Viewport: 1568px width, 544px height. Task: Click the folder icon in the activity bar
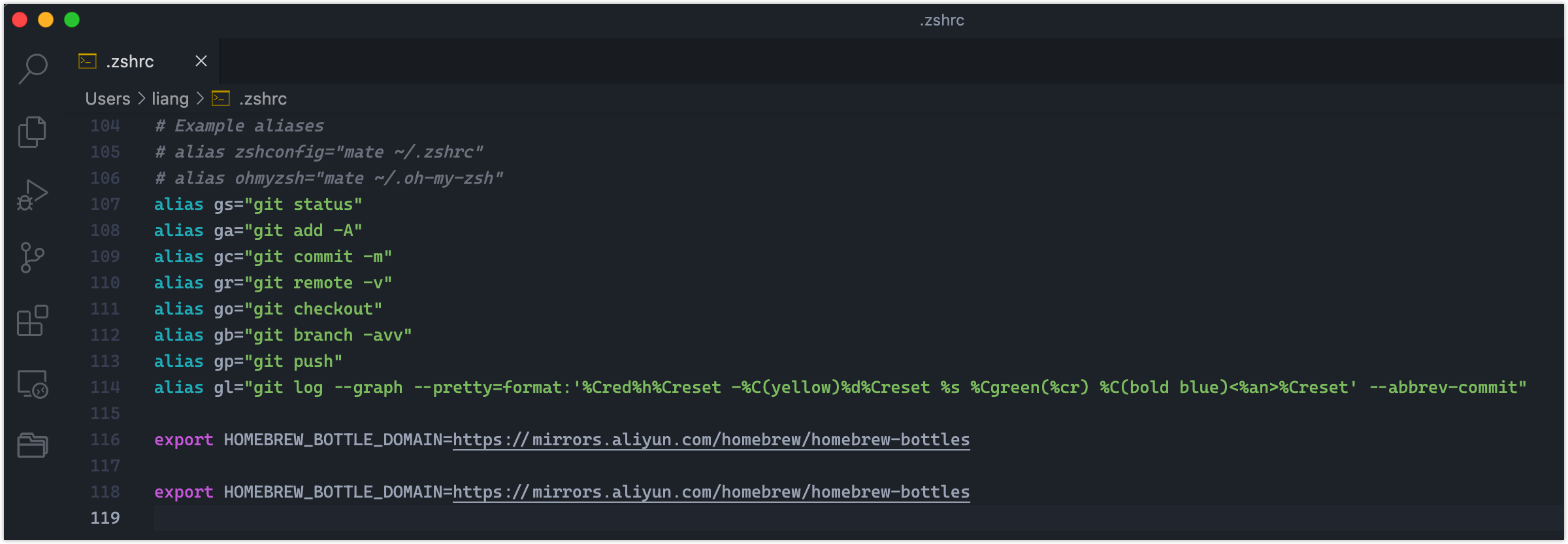[32, 445]
